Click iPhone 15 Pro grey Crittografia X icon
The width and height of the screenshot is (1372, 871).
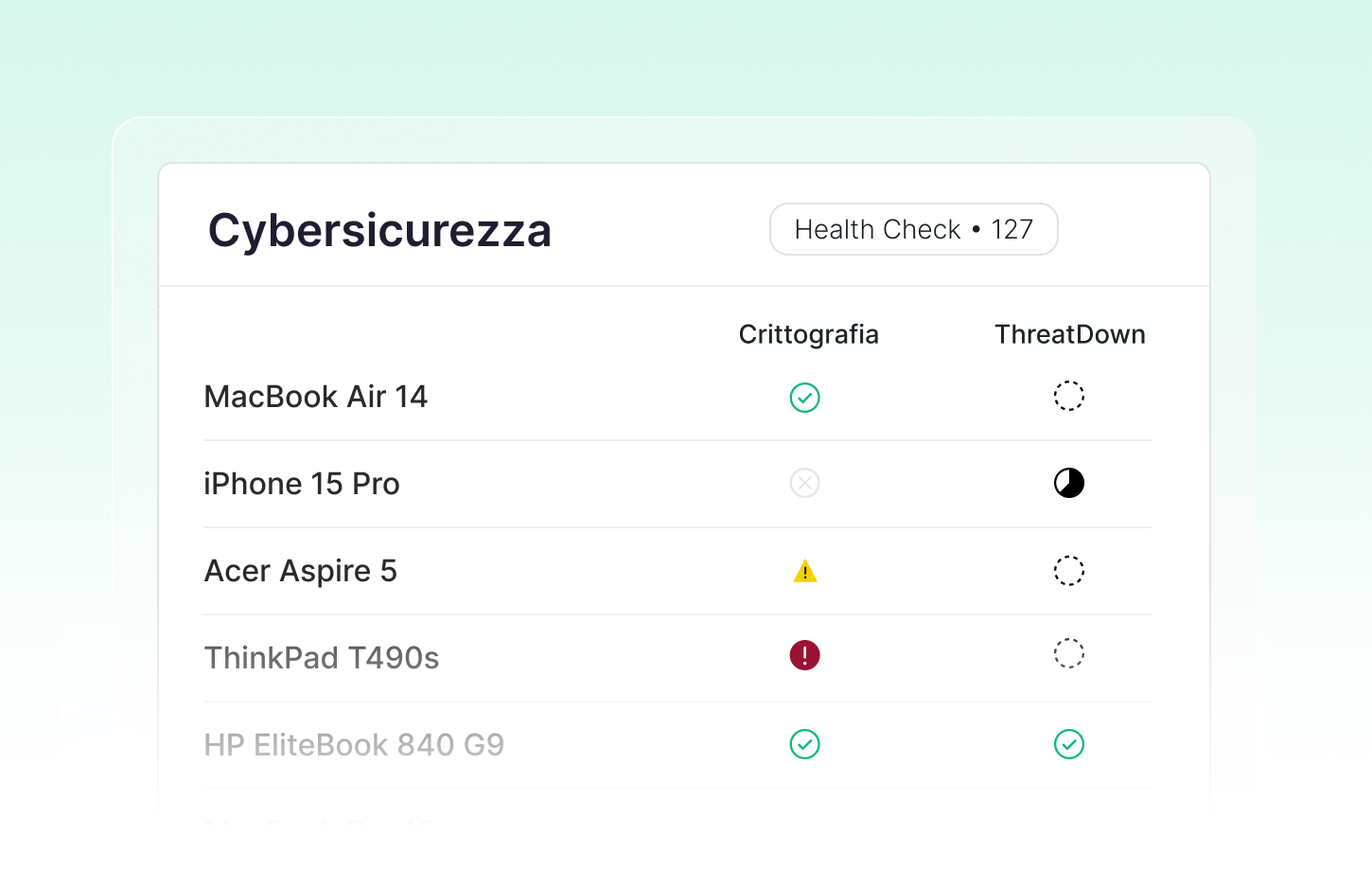pyautogui.click(x=804, y=484)
